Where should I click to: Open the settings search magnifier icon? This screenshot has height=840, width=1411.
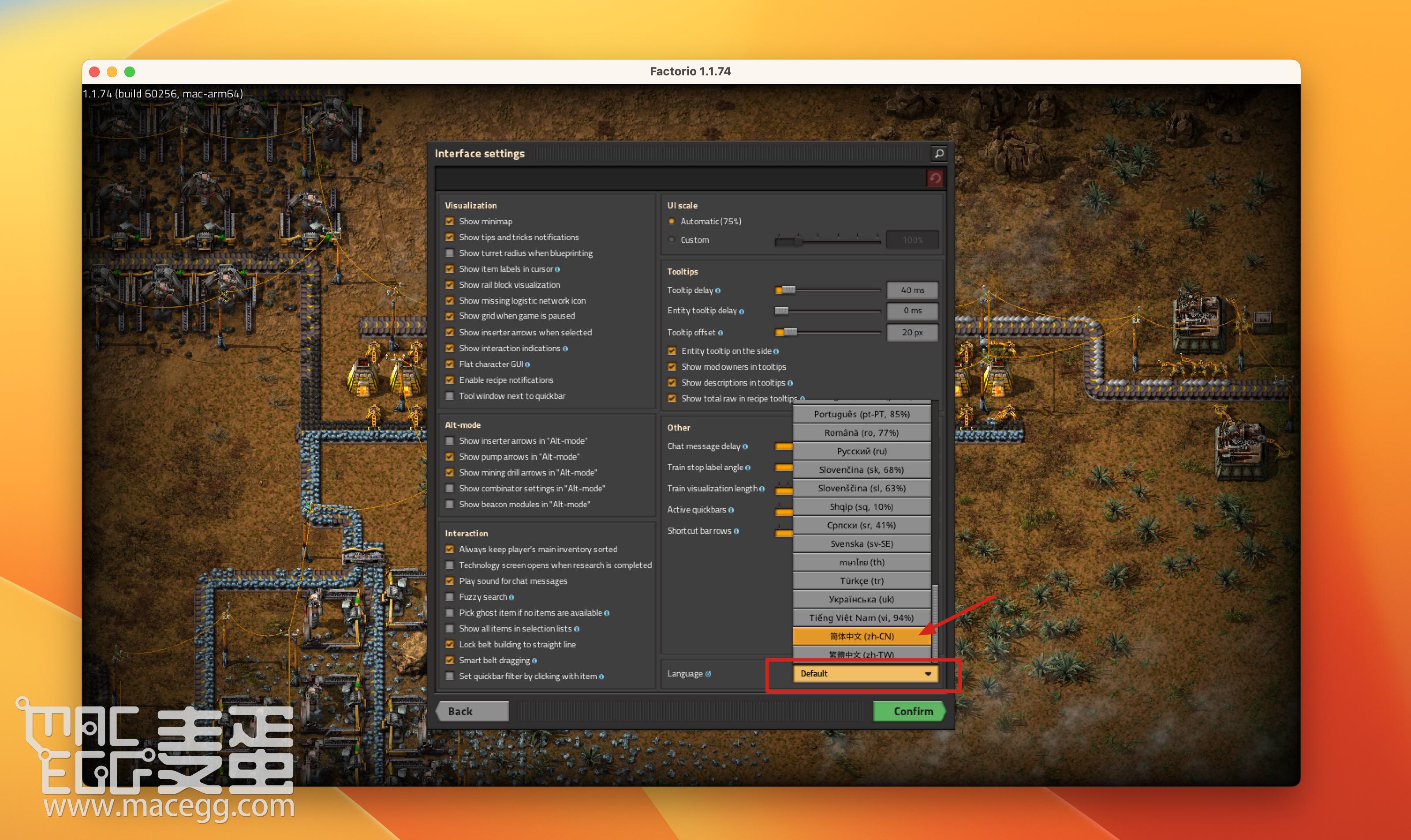[938, 153]
